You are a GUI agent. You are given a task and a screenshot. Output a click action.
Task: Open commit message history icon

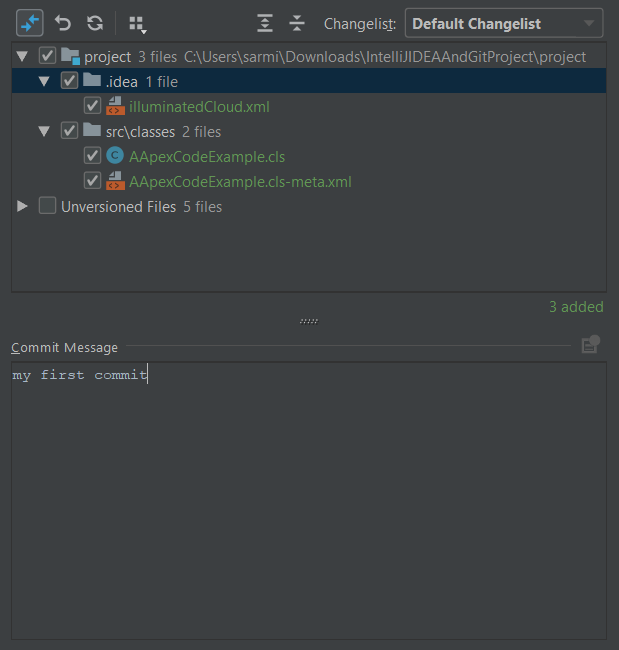pos(590,345)
